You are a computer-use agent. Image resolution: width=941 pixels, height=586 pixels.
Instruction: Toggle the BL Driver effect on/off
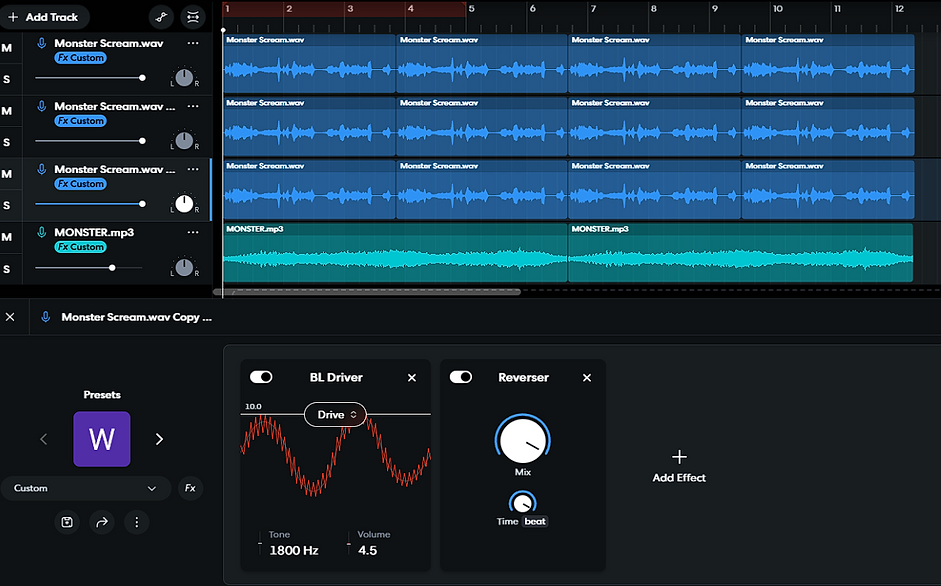(x=261, y=377)
